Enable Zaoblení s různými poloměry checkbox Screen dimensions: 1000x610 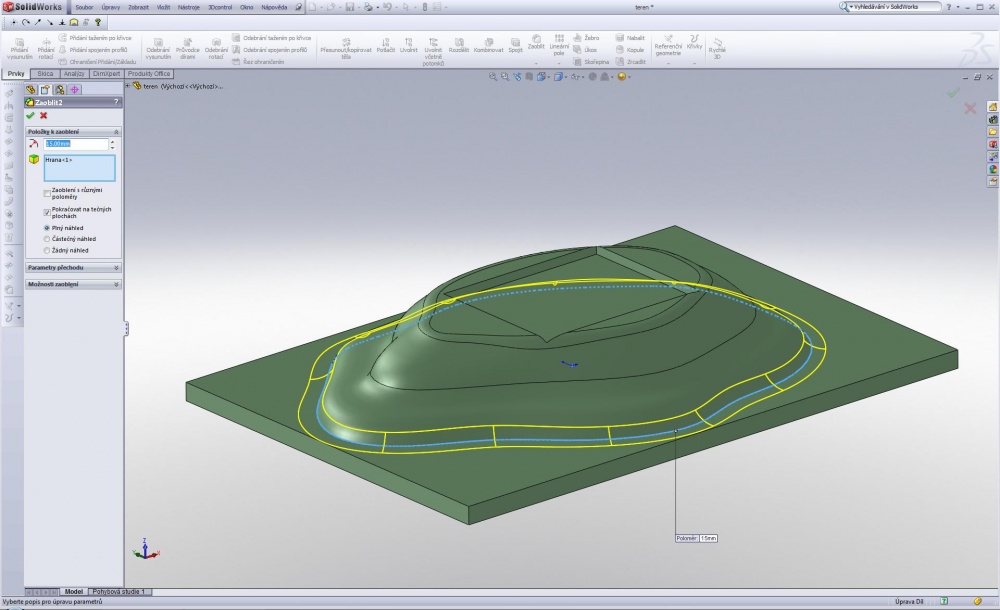tap(47, 193)
